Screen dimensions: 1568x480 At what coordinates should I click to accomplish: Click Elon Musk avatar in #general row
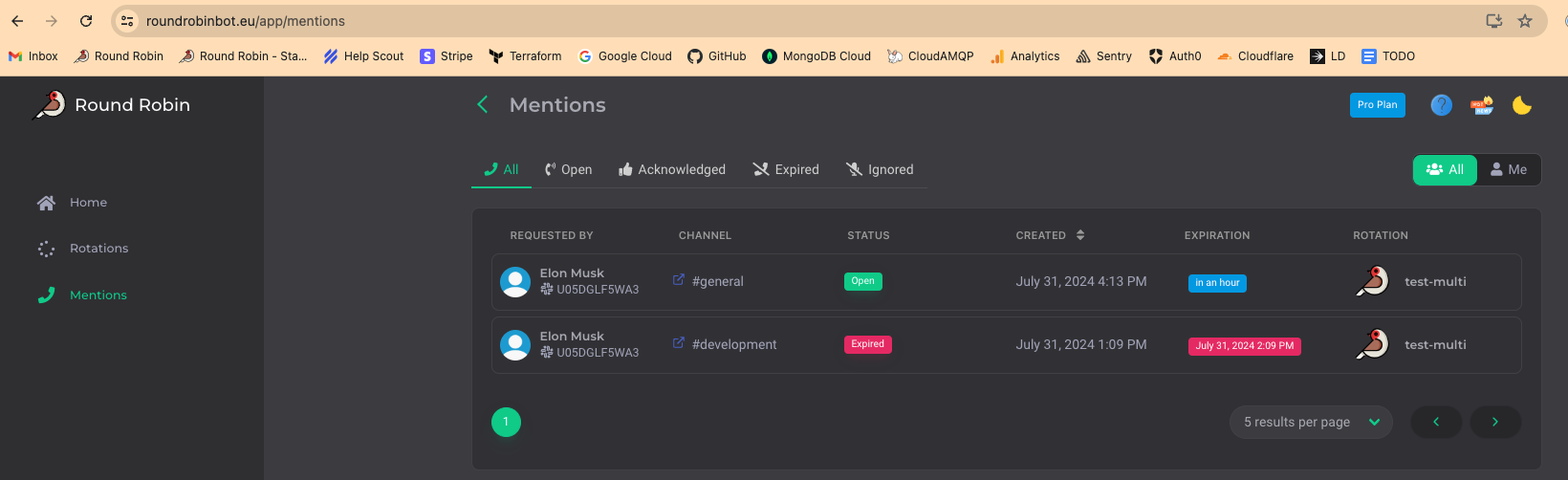(x=515, y=282)
